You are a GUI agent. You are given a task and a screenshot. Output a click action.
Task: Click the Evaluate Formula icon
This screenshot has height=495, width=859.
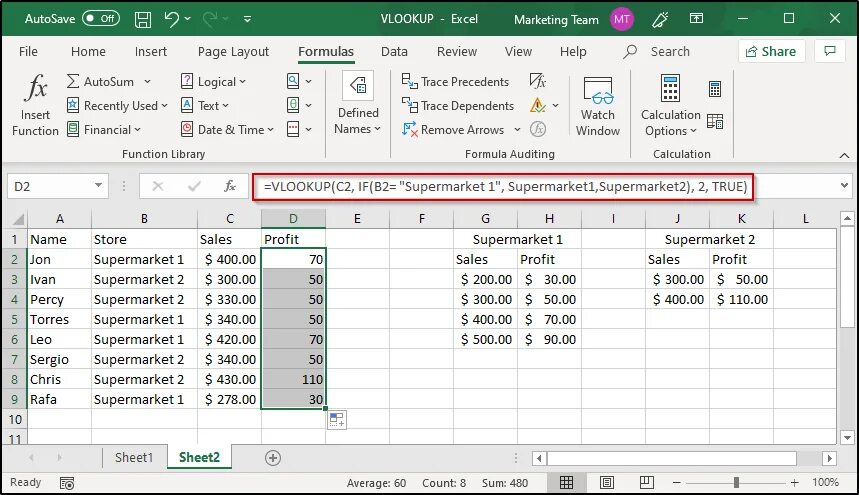click(x=538, y=129)
